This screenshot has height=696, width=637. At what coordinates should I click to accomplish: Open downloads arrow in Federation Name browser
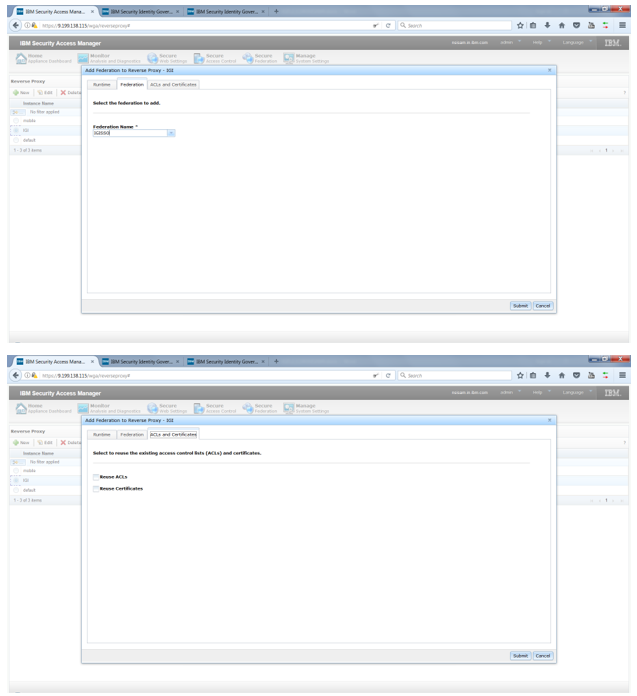click(x=547, y=25)
